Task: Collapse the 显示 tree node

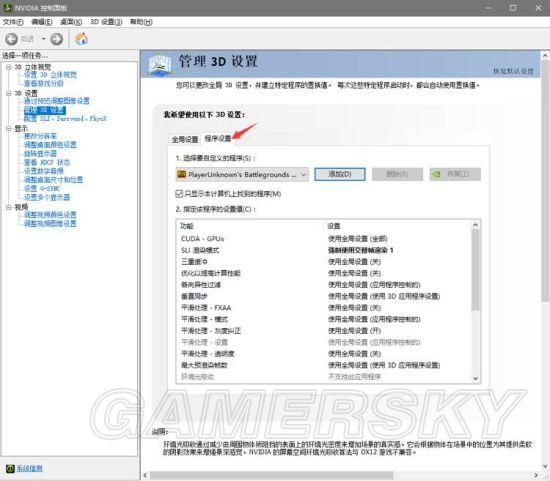Action: click(x=8, y=129)
